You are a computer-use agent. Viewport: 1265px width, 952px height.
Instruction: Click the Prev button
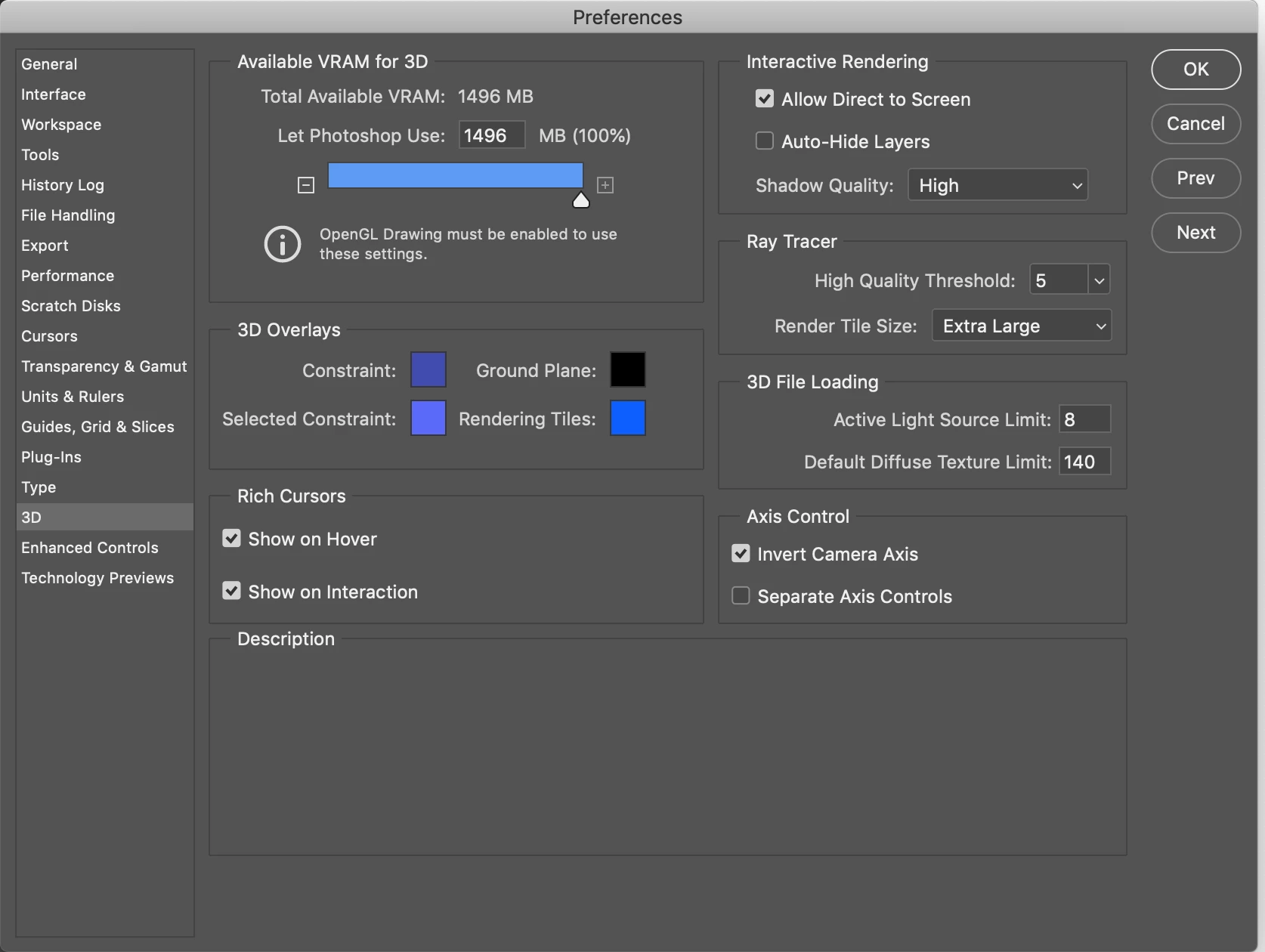(x=1195, y=178)
